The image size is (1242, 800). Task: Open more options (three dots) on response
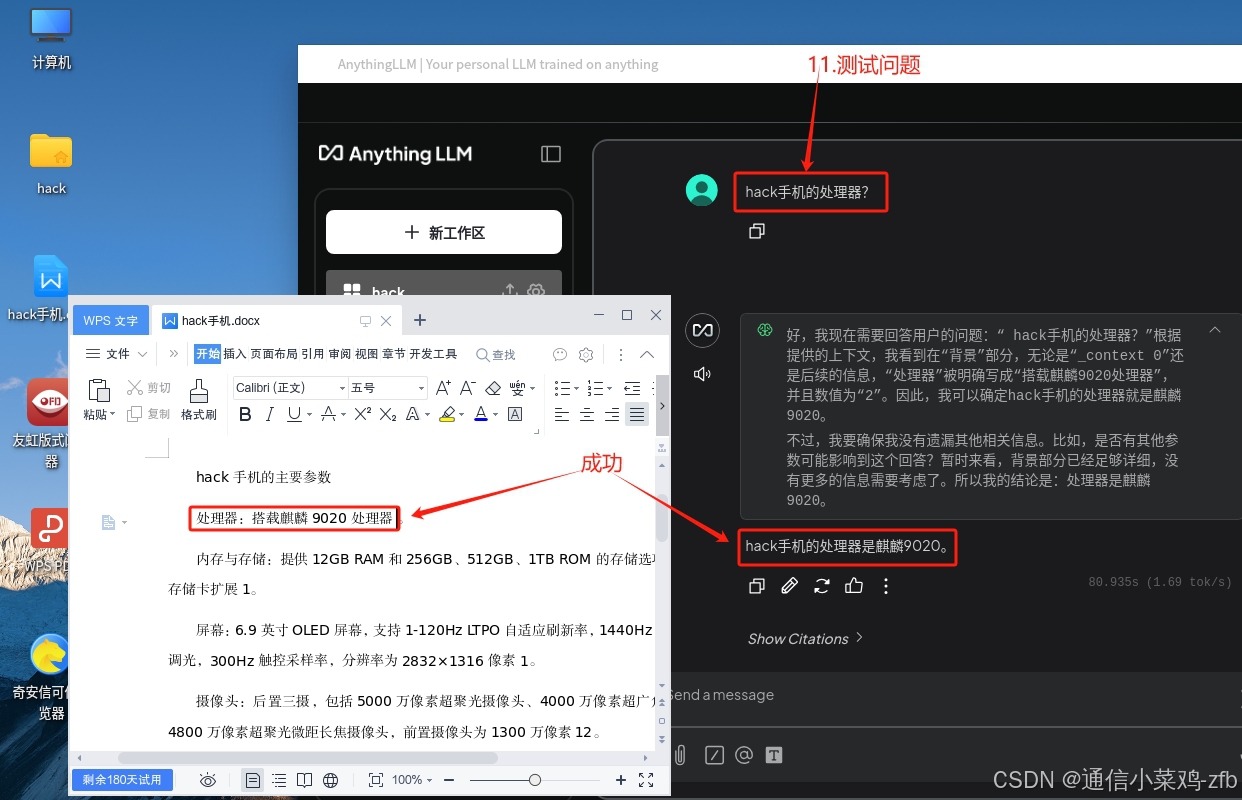click(x=885, y=586)
